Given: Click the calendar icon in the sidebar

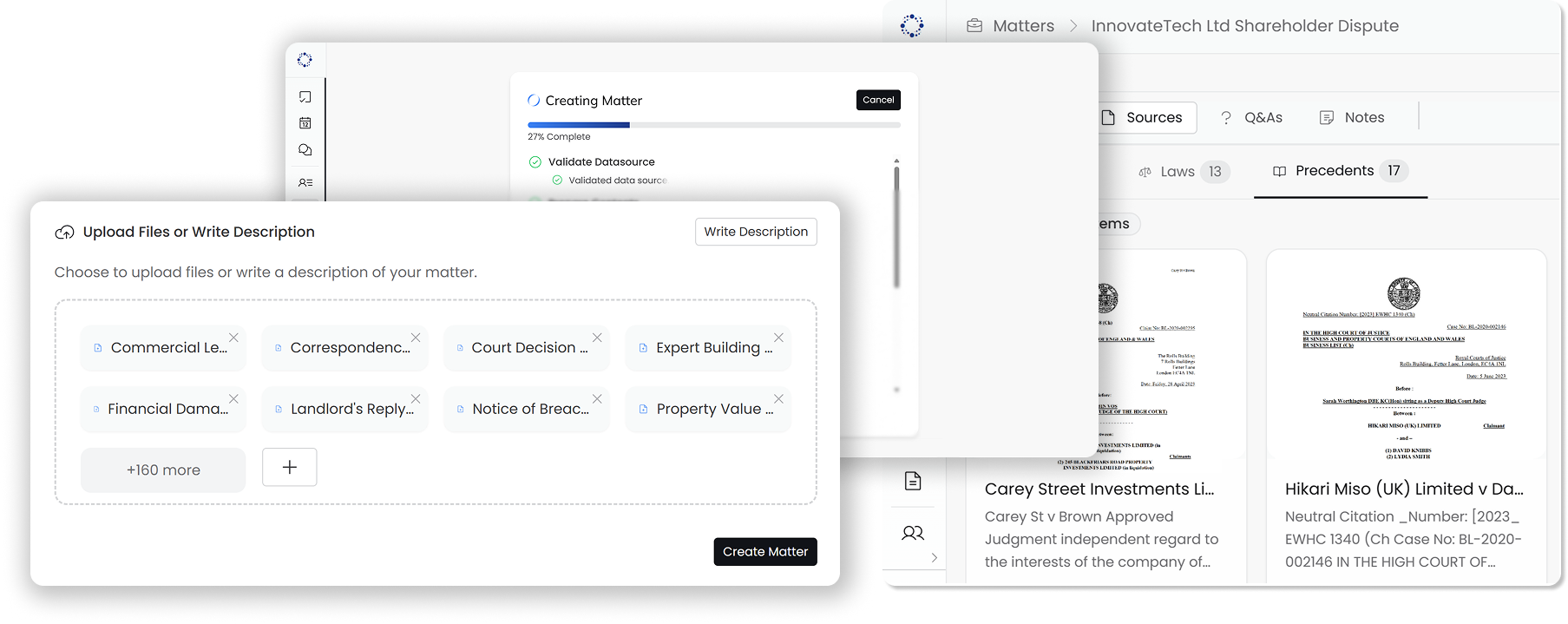Looking at the screenshot, I should (305, 123).
